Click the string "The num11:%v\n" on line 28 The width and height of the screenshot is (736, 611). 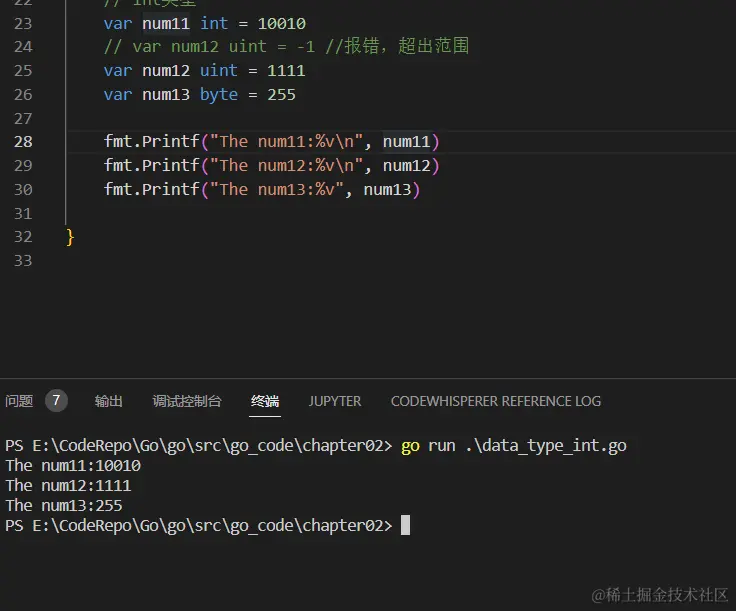[x=286, y=142]
